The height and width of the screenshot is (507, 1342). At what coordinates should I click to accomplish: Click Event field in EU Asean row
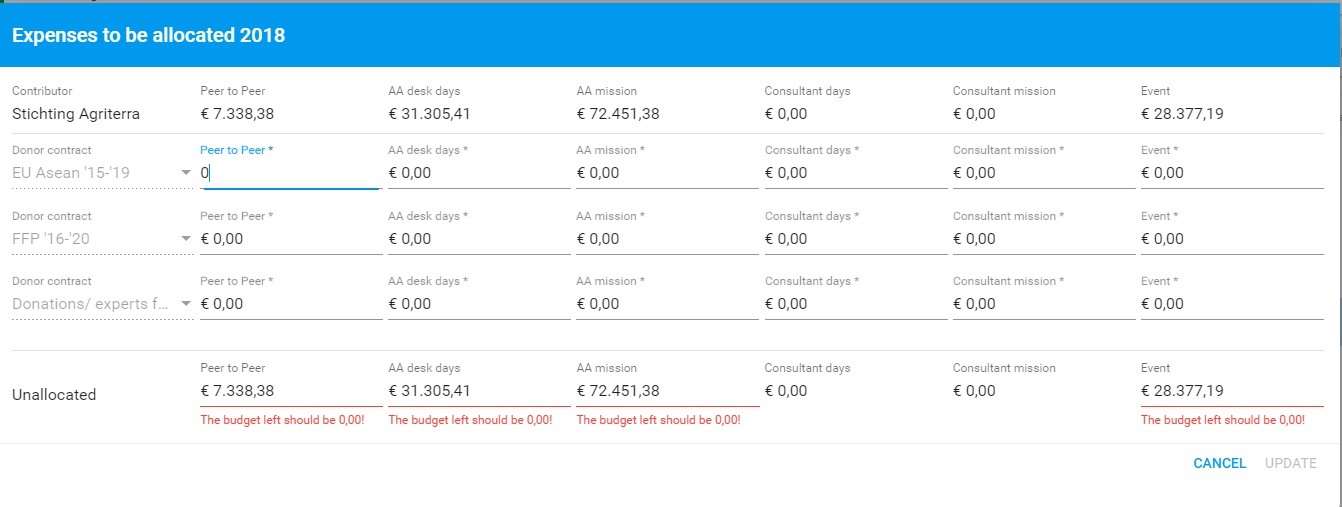1231,173
